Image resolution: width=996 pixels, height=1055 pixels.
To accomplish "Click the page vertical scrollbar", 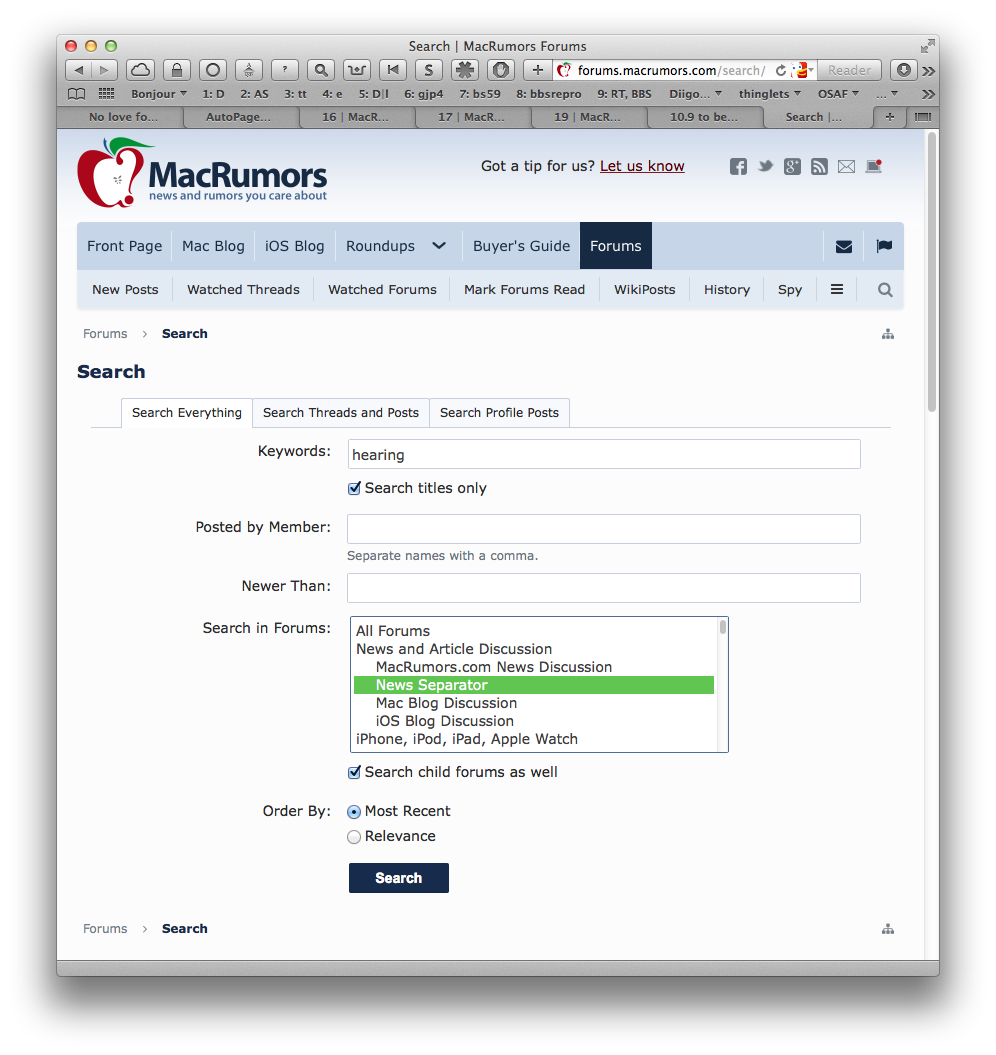I will coord(931,272).
